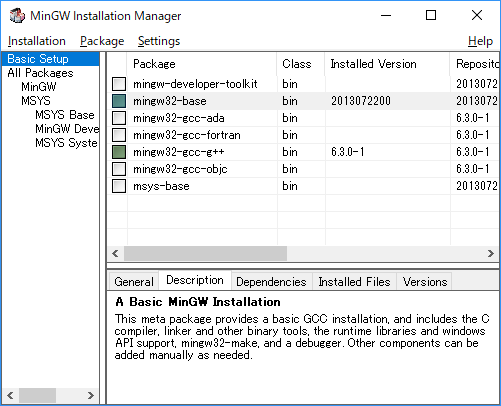
Task: Select the mingw32-gcc-fortran package name
Action: pyautogui.click(x=187, y=135)
